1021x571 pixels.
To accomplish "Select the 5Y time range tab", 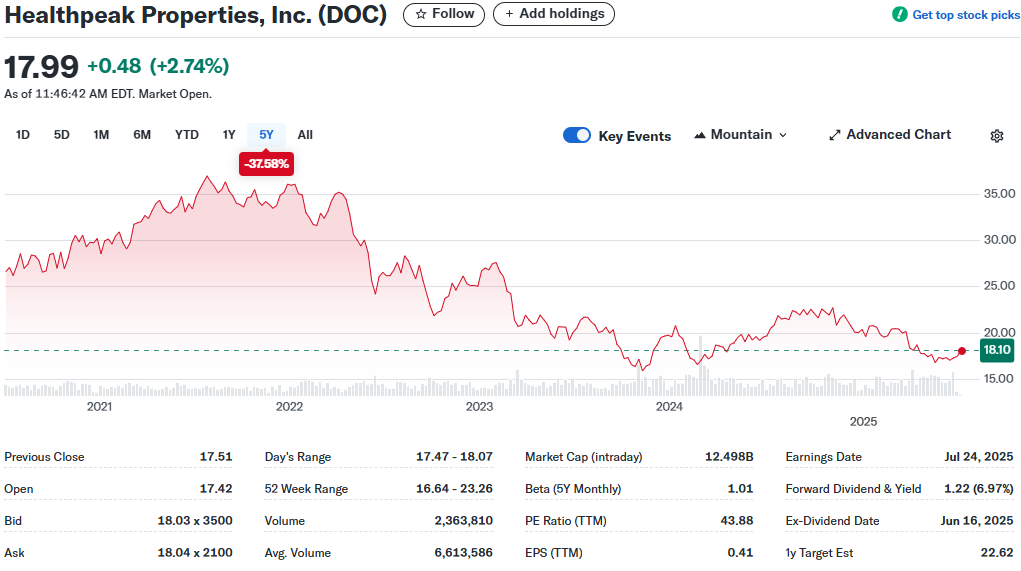I will pyautogui.click(x=266, y=135).
